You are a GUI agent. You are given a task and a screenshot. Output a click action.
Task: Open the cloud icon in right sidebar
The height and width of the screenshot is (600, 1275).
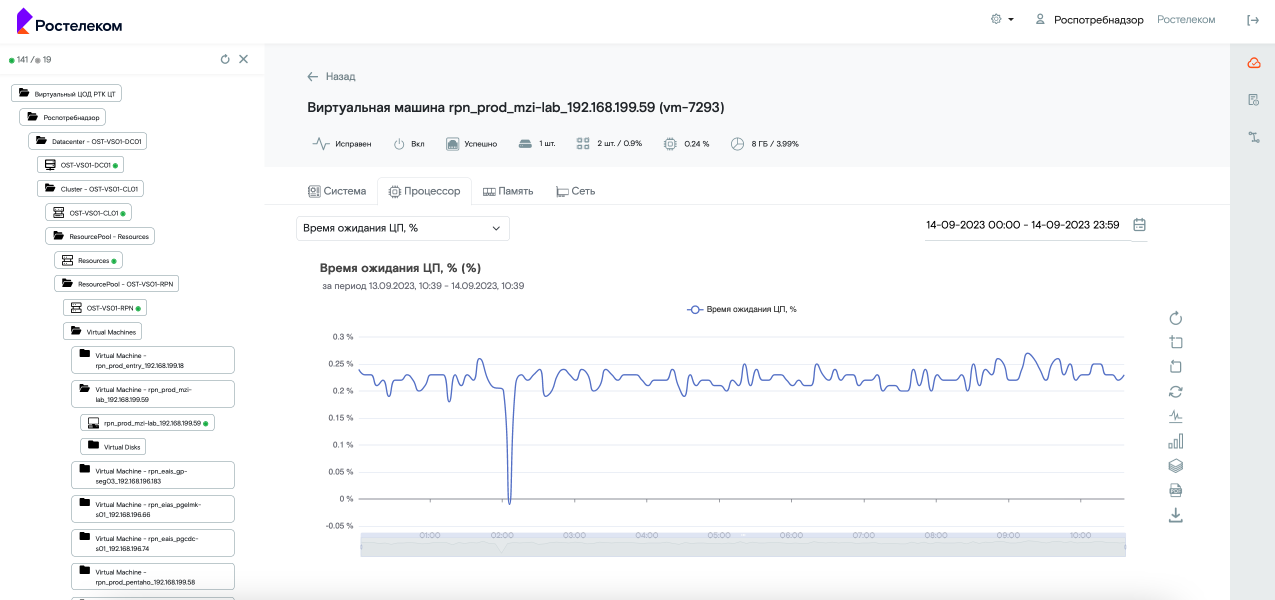tap(1253, 63)
